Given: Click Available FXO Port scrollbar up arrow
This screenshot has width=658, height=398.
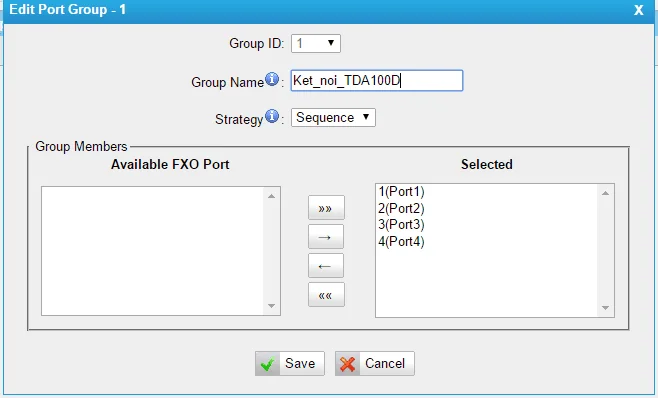Looking at the screenshot, I should 272,196.
